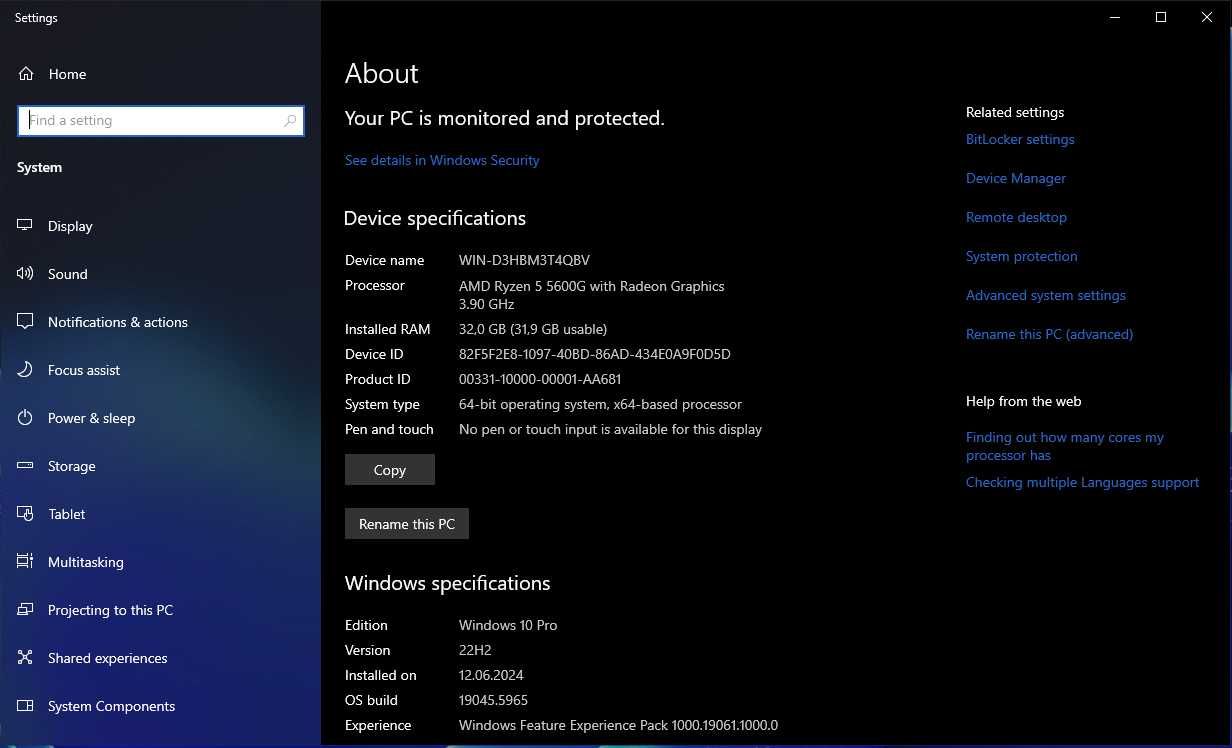Select 64-bit operating system text
Screen dimensions: 1232x748
coord(600,404)
